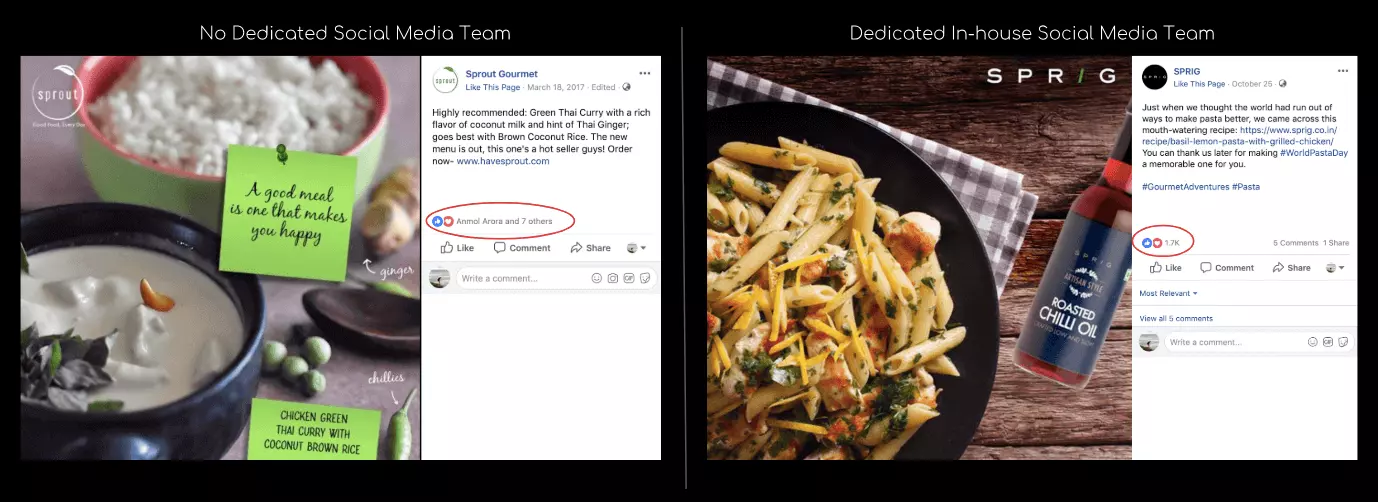This screenshot has width=1378, height=502.
Task: Like the Sprout Gourmet post
Action: (x=457, y=248)
